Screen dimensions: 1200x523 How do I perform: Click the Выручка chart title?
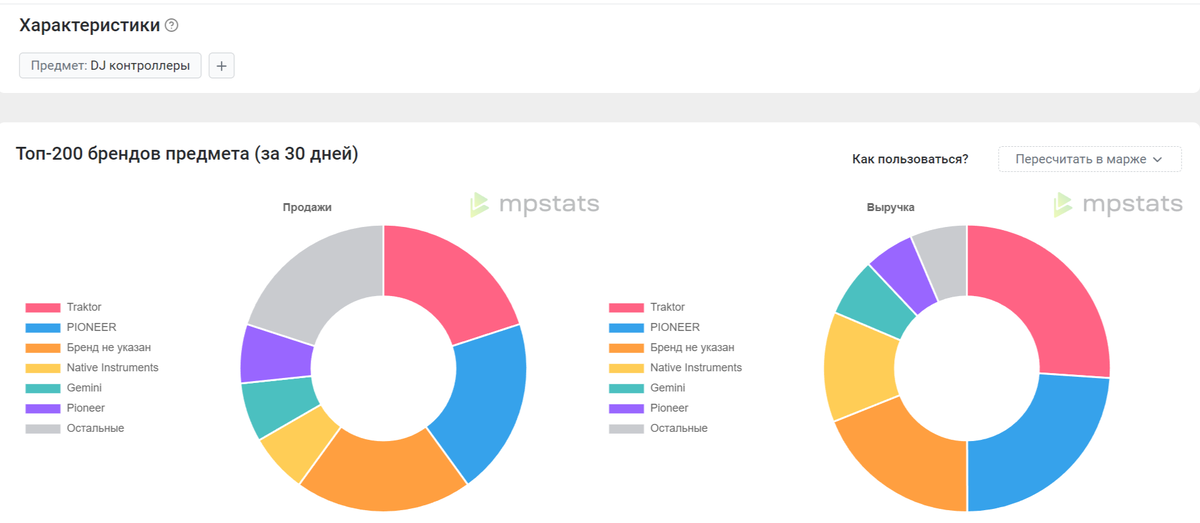pyautogui.click(x=890, y=207)
